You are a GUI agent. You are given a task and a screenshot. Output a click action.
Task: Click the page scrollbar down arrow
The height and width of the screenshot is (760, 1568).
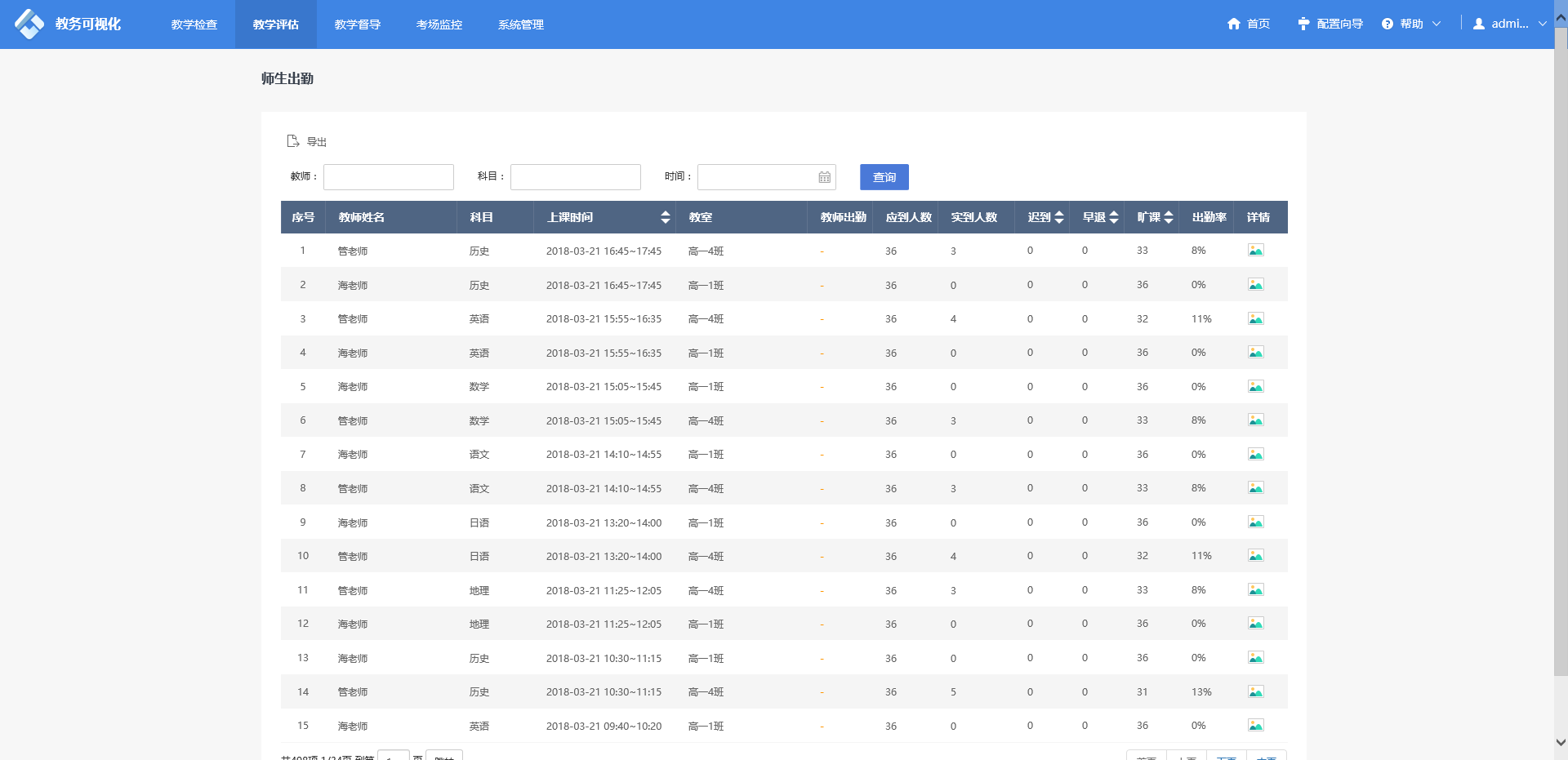[1561, 742]
